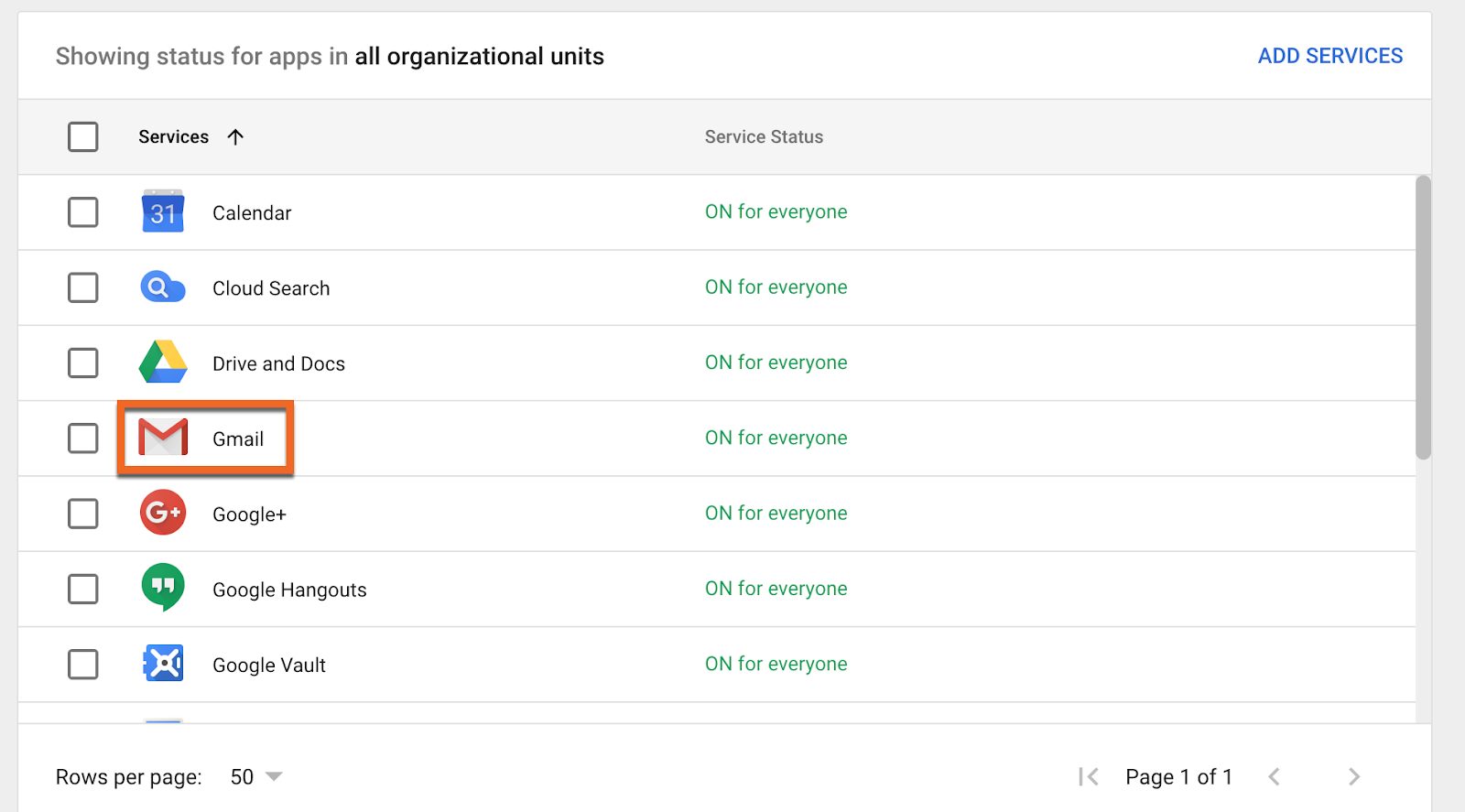Click Google+'s ON for everyone status
This screenshot has width=1465, height=812.
tap(776, 513)
